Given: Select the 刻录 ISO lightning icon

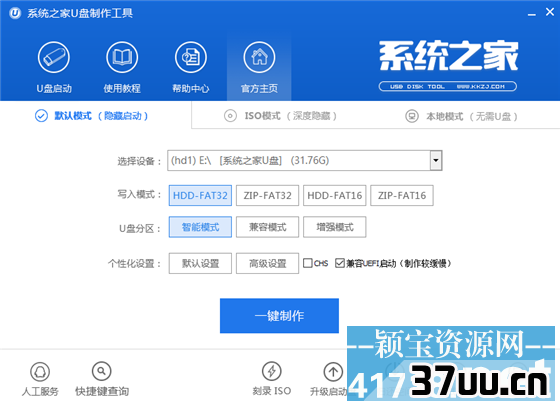Looking at the screenshot, I should click(272, 371).
